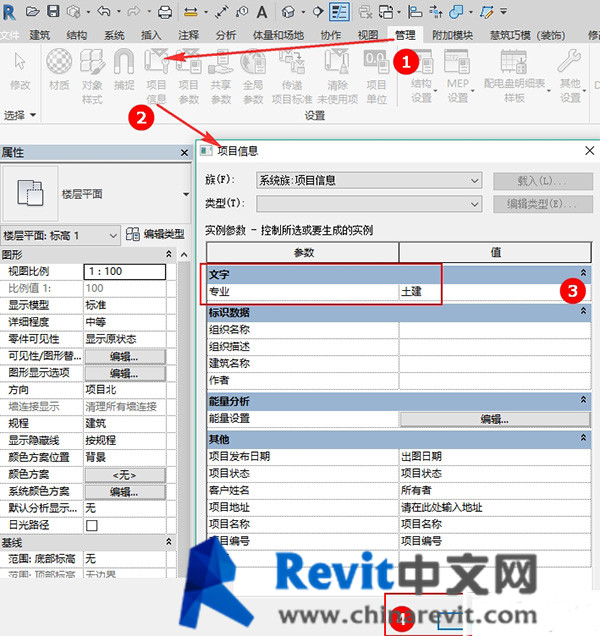Click the 专业 value cell showing 土建
The width and height of the screenshot is (600, 636).
pyautogui.click(x=495, y=292)
